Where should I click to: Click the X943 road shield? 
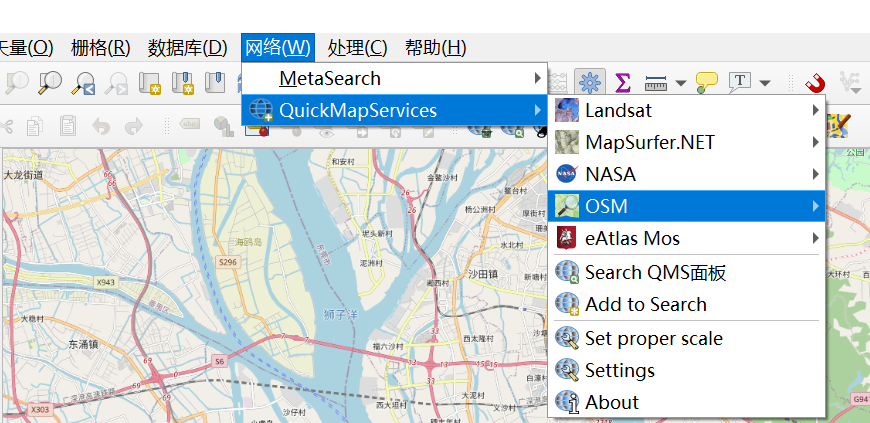(105, 283)
